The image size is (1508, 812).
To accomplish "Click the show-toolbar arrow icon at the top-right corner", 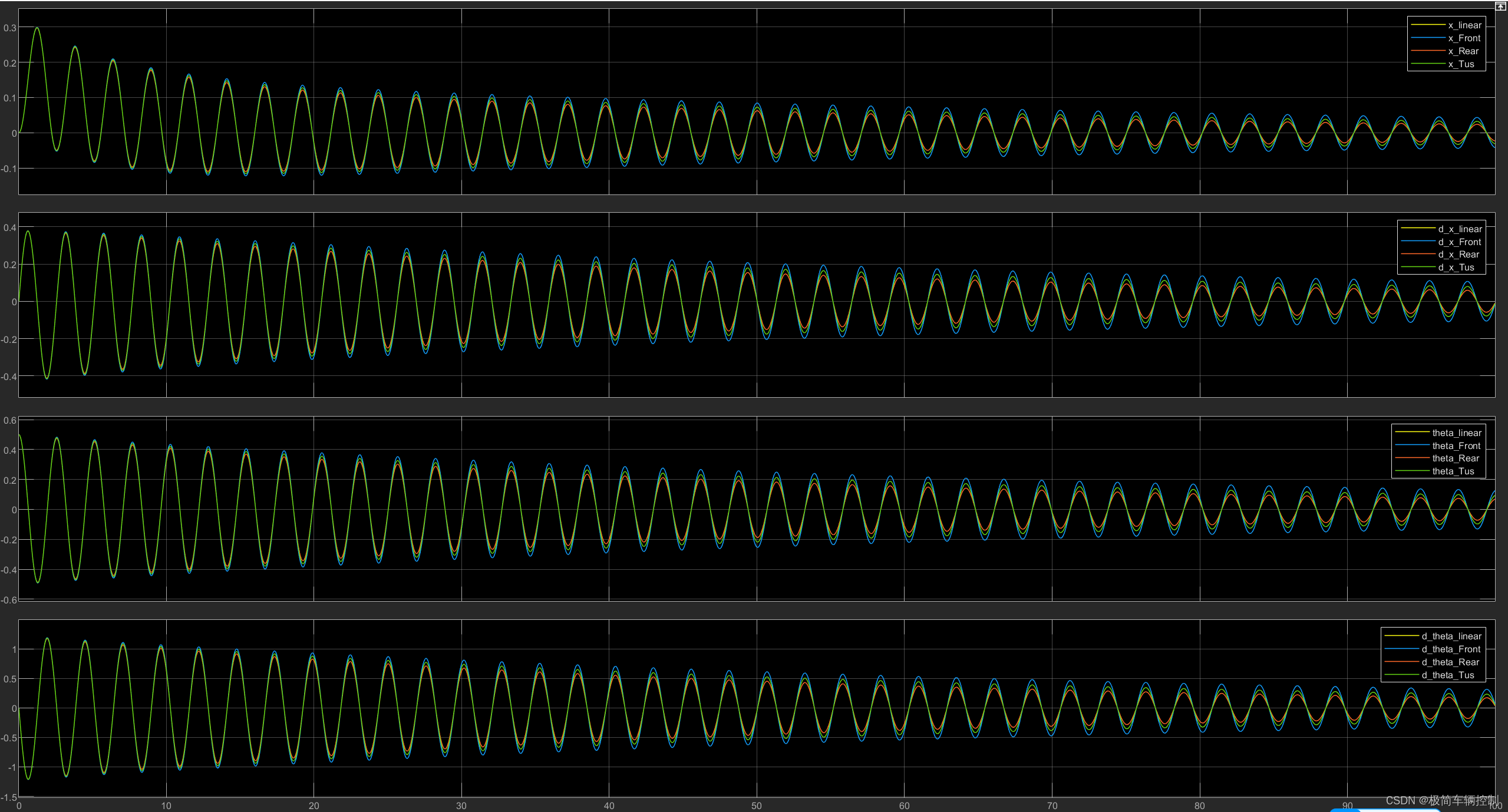I will (1500, 6).
